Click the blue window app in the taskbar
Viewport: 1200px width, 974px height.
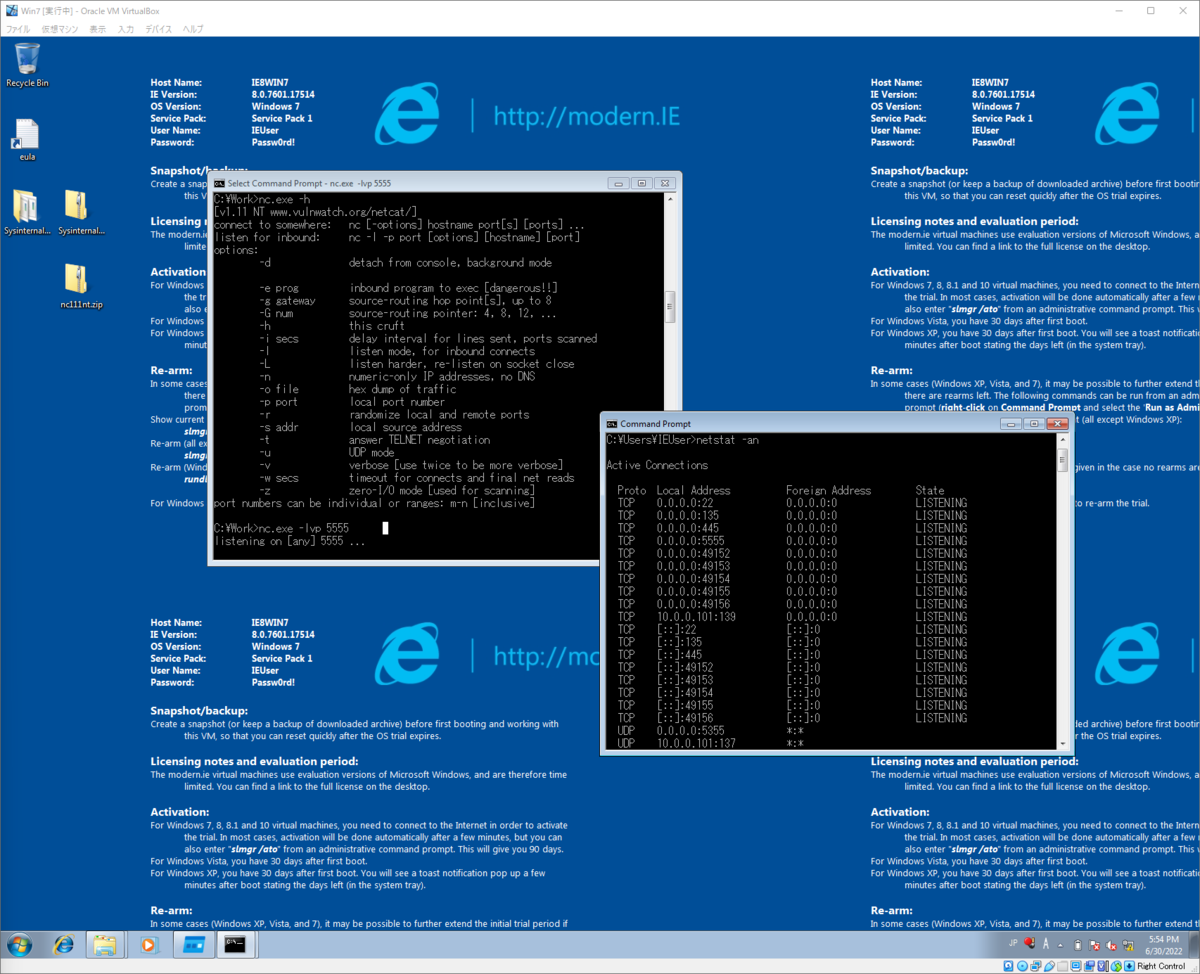click(x=193, y=944)
